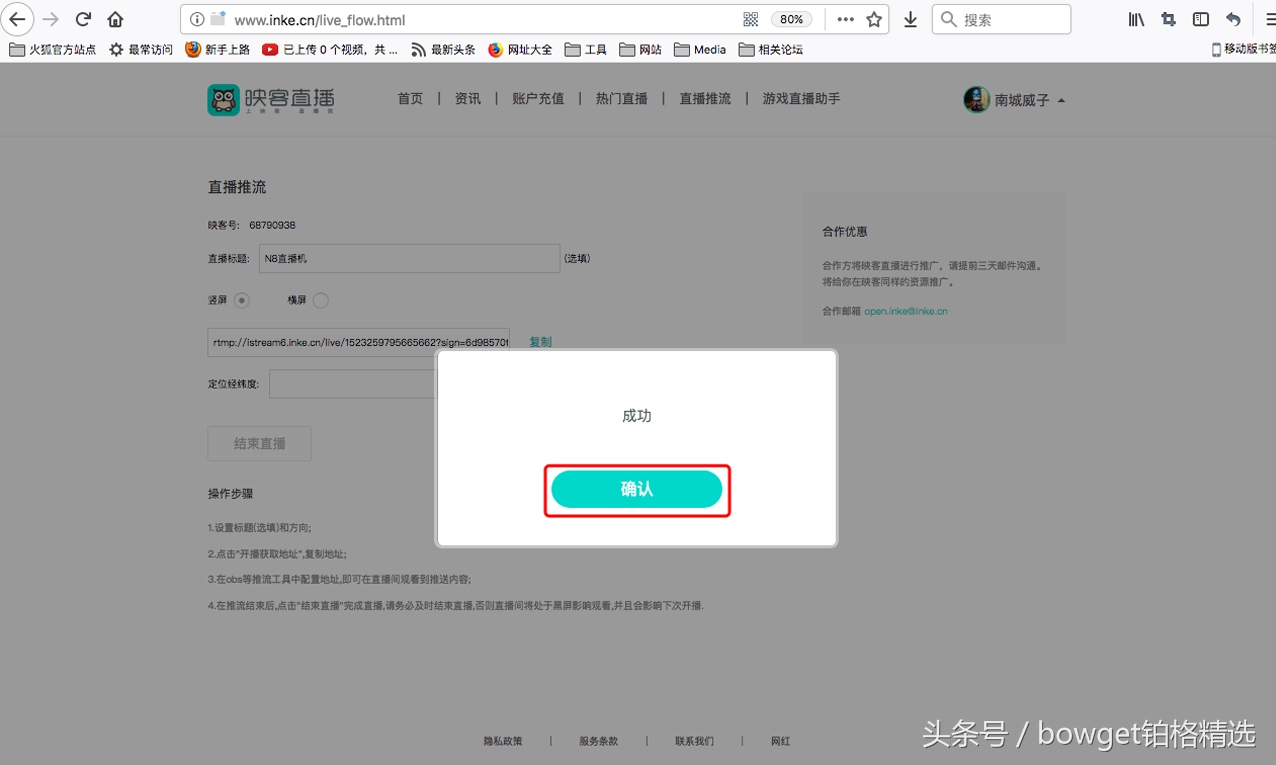Click the 南城威子 user avatar

point(976,99)
